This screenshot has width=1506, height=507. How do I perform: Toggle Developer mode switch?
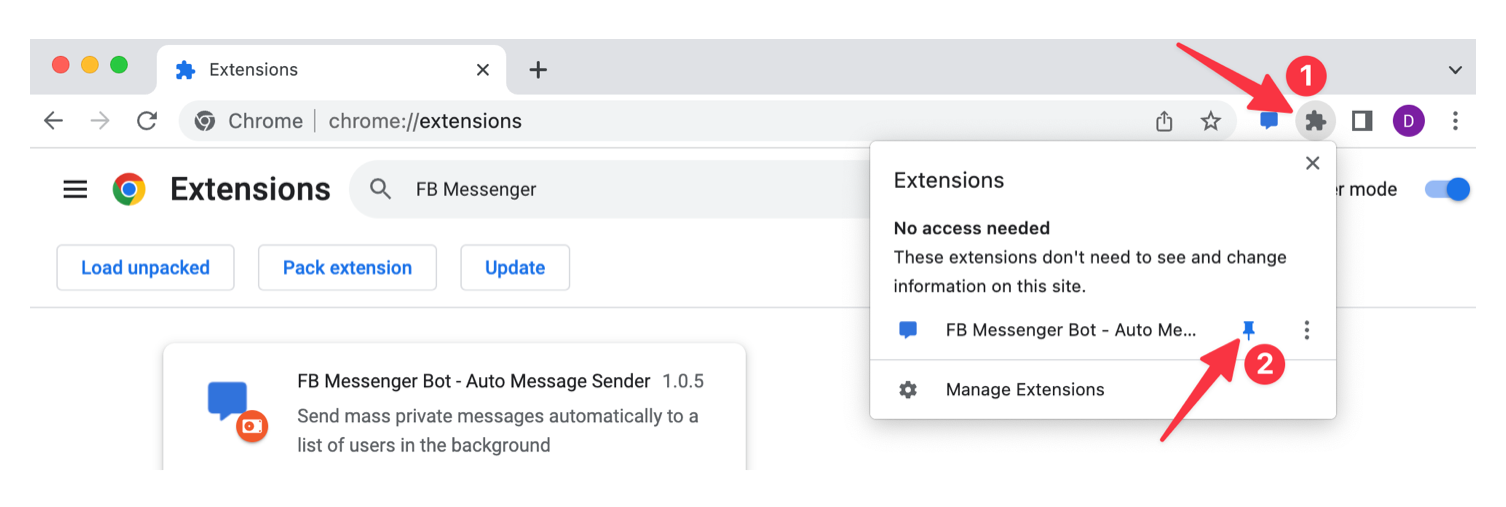[1447, 189]
